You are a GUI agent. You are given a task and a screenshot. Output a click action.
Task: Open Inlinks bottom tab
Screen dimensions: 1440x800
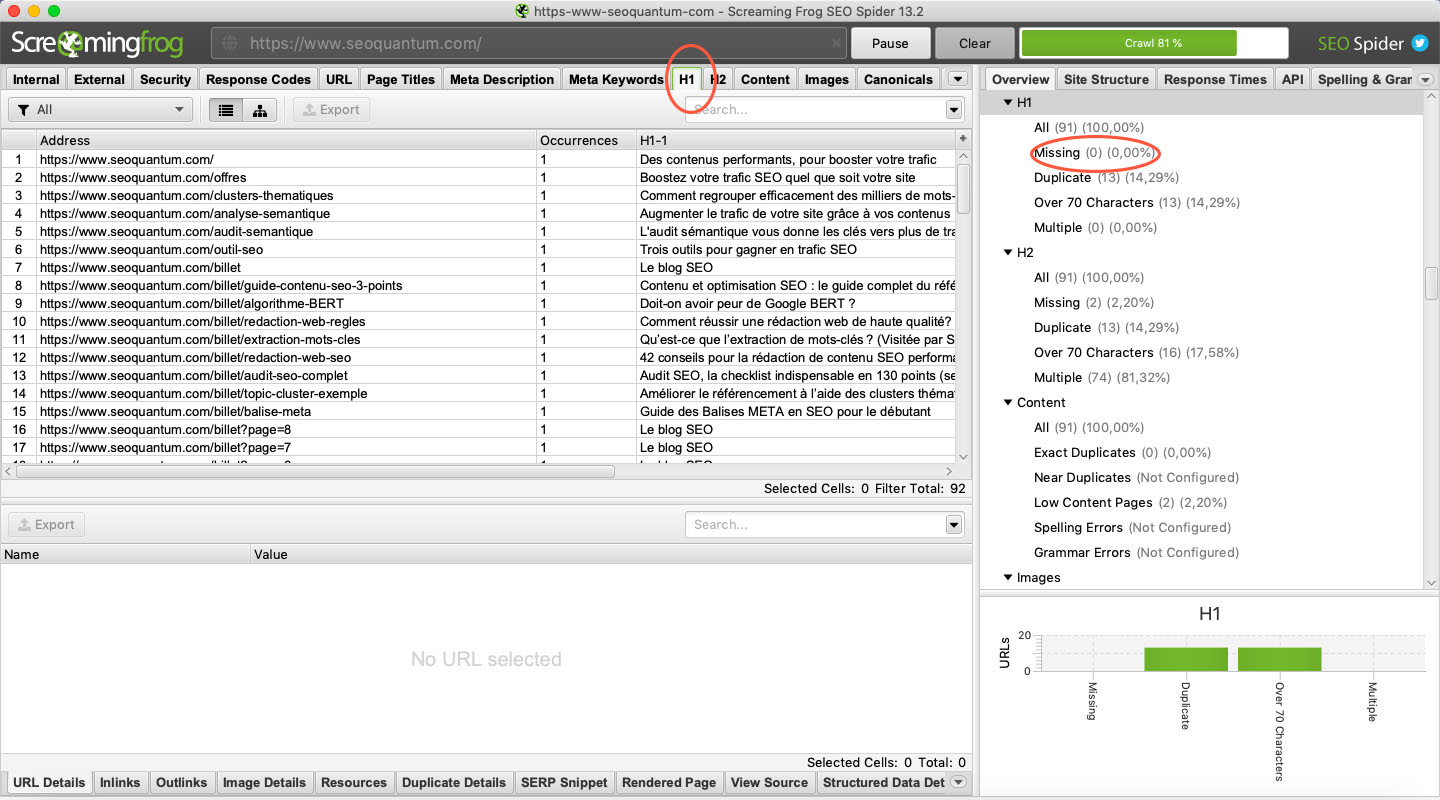(x=120, y=782)
